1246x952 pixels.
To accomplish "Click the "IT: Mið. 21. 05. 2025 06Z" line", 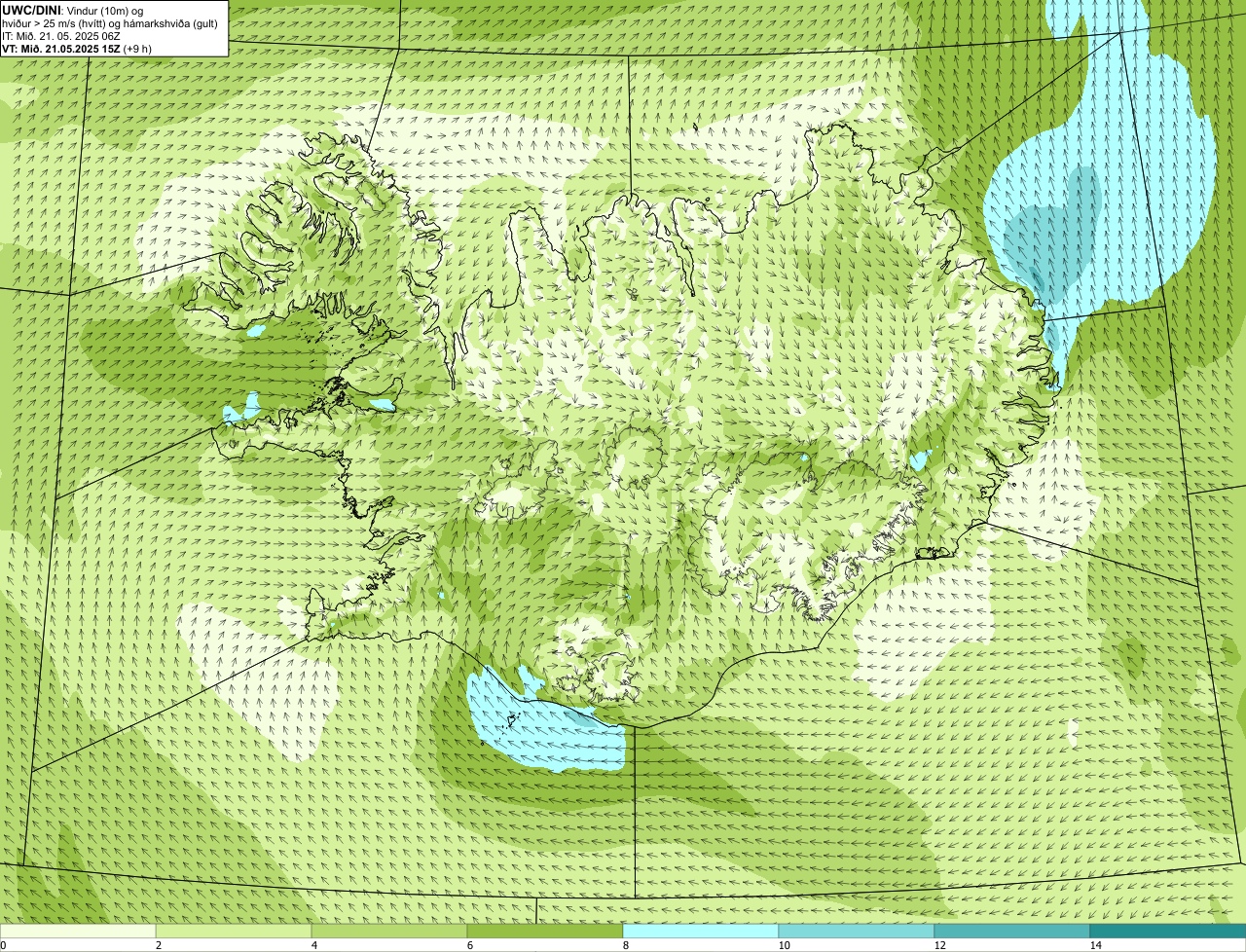I will (61, 35).
